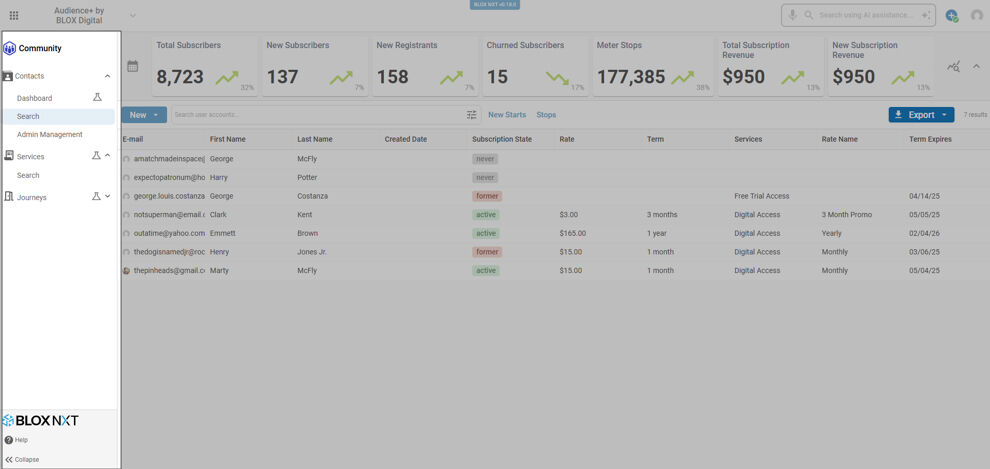This screenshot has height=469, width=990.
Task: Collapse the sidebar navigation
Action: 22,460
